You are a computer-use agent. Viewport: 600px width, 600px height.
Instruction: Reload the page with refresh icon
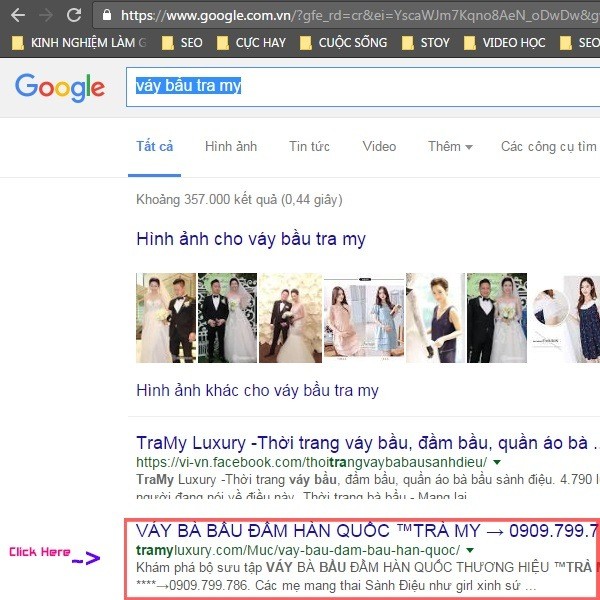tap(74, 15)
